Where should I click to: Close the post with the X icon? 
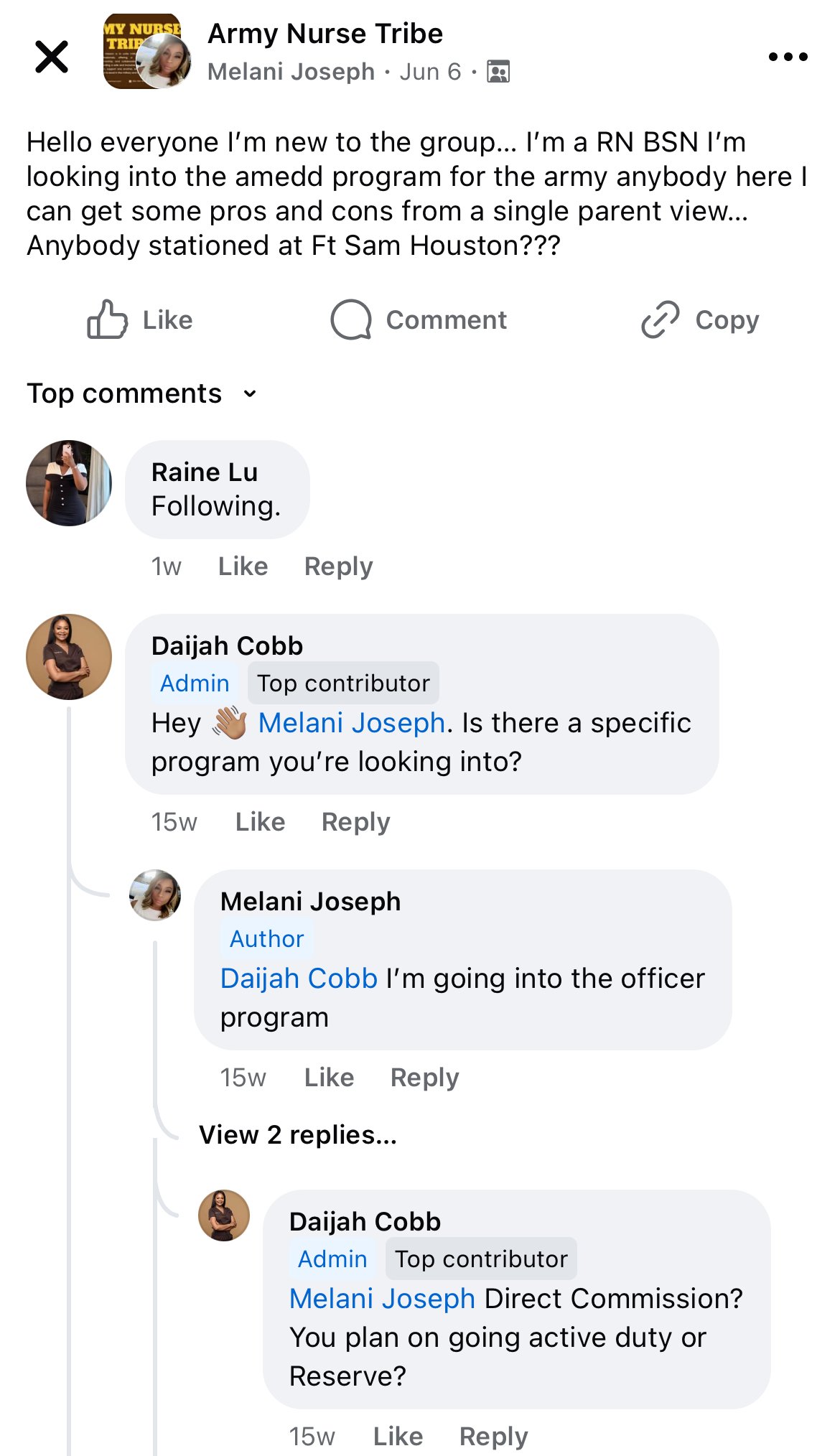coord(52,57)
